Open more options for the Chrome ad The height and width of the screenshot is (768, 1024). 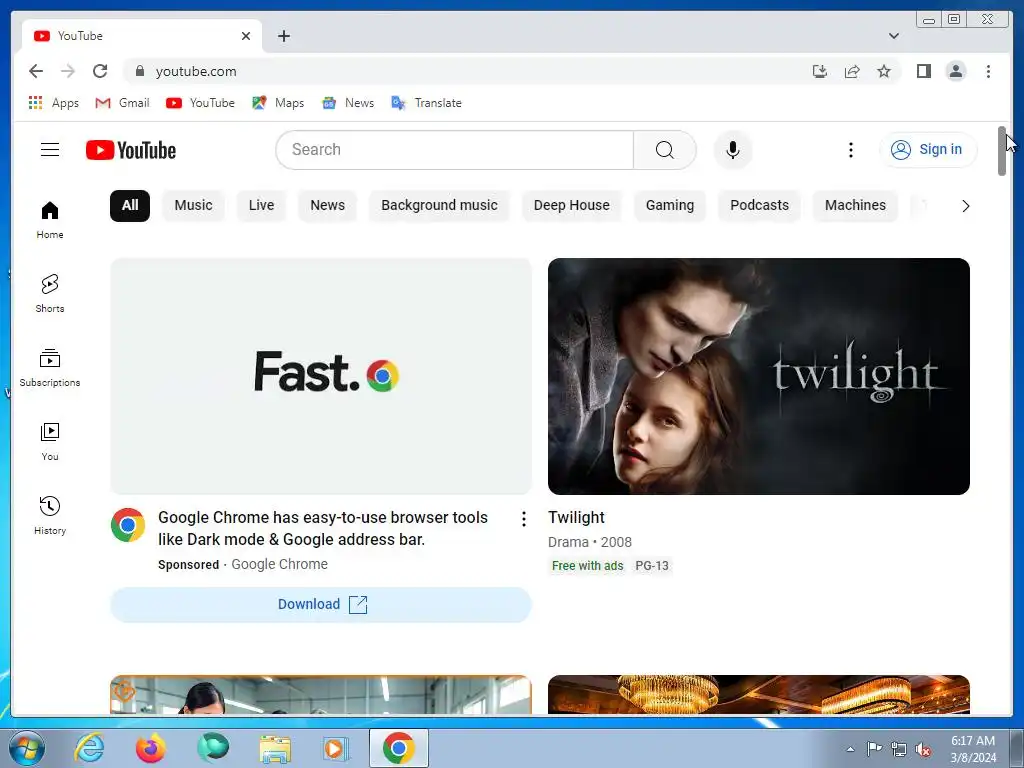coord(524,519)
